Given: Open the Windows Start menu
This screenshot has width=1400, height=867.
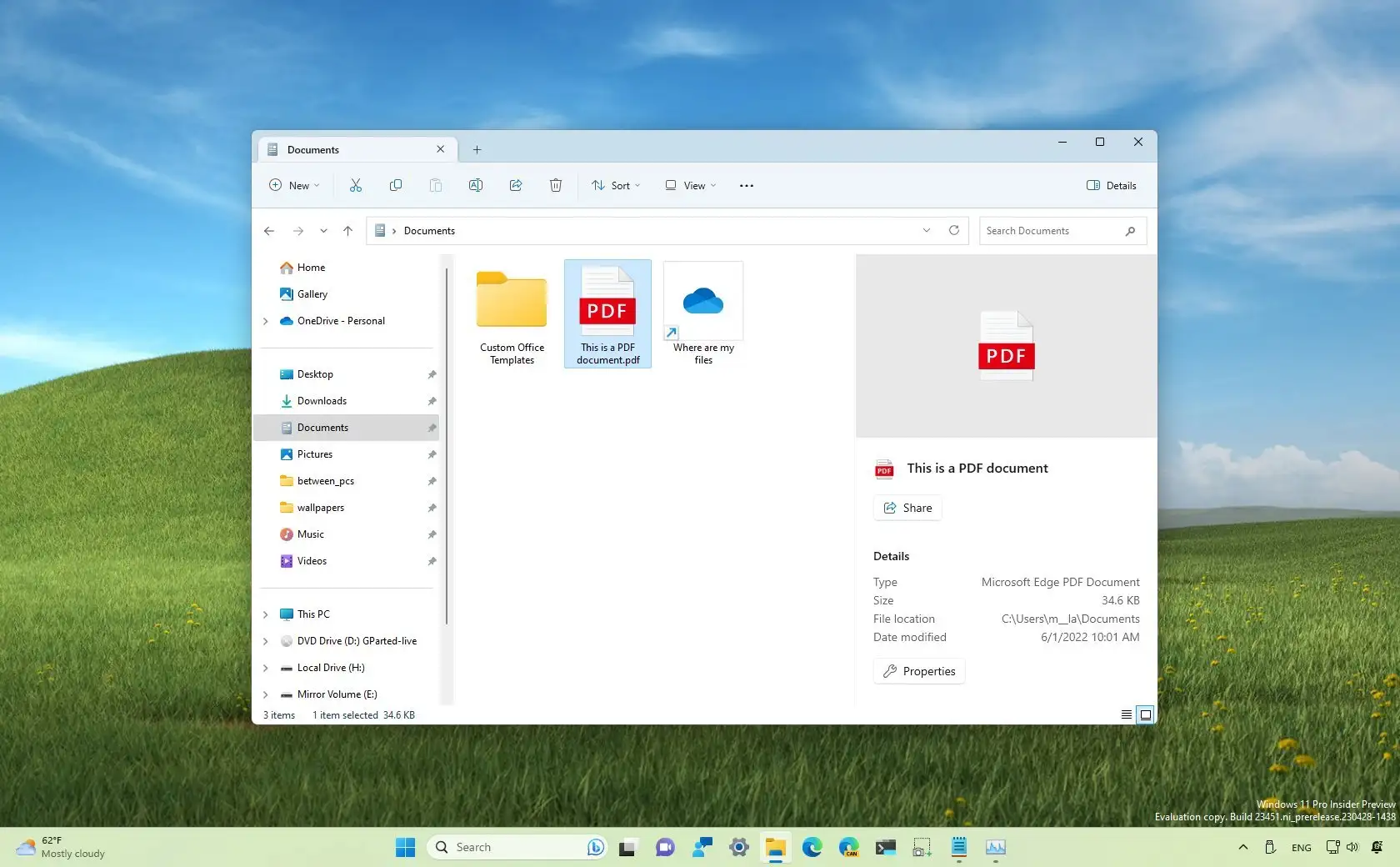Looking at the screenshot, I should (x=406, y=847).
